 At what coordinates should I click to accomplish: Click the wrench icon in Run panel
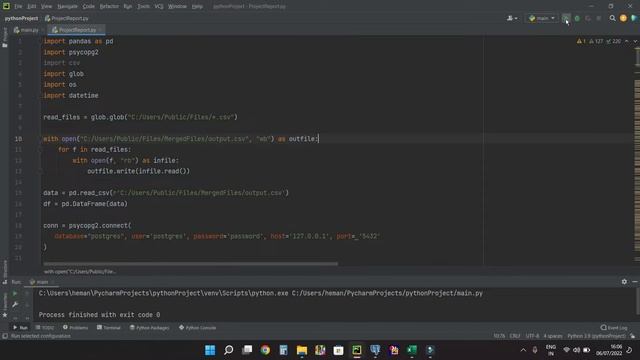tap(15, 304)
